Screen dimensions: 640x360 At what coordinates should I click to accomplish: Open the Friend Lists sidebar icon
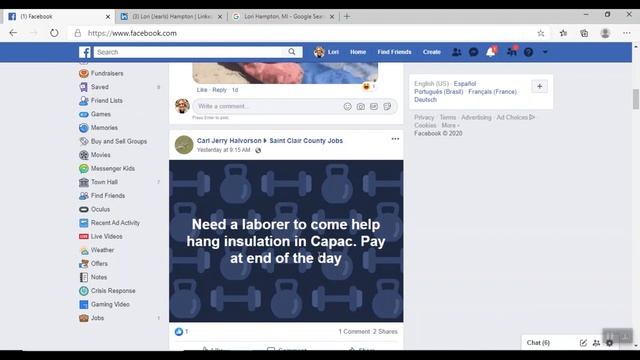point(84,100)
